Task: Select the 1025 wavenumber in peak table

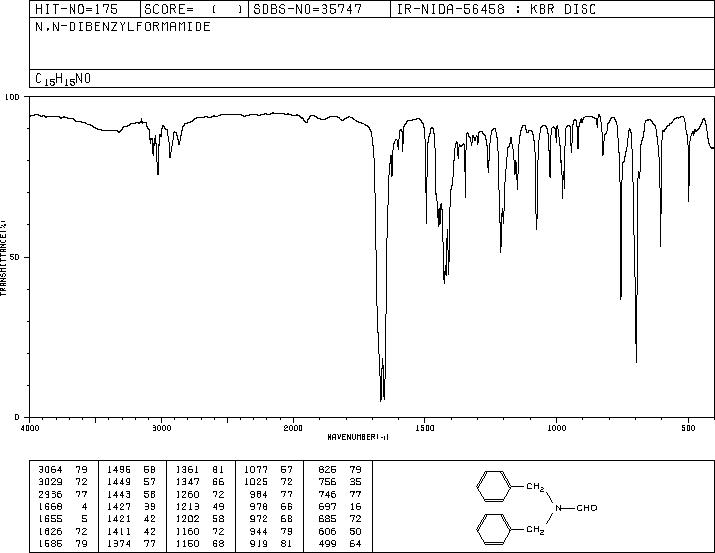Action: [x=256, y=482]
